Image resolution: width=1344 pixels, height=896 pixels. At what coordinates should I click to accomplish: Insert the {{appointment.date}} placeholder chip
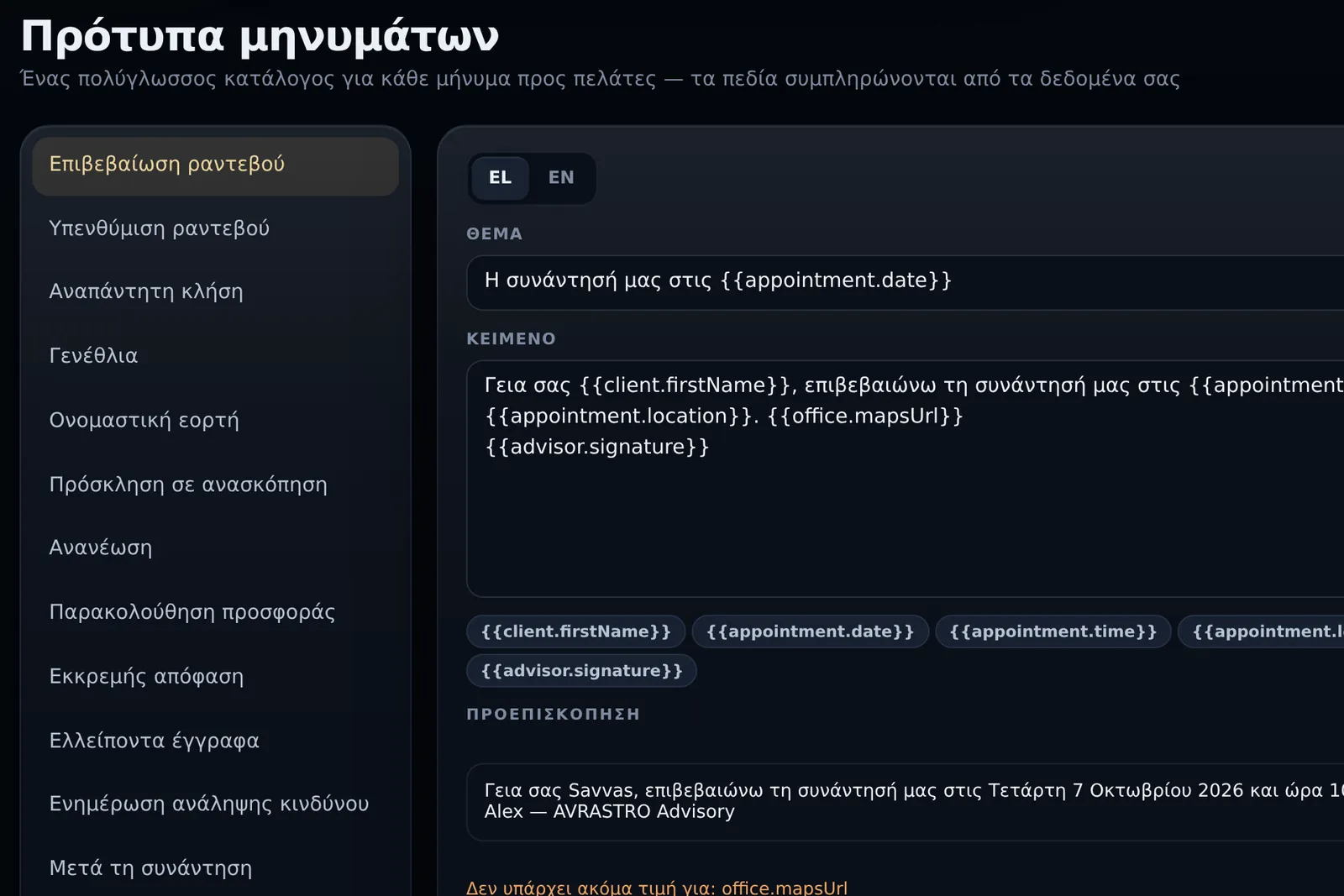point(810,631)
